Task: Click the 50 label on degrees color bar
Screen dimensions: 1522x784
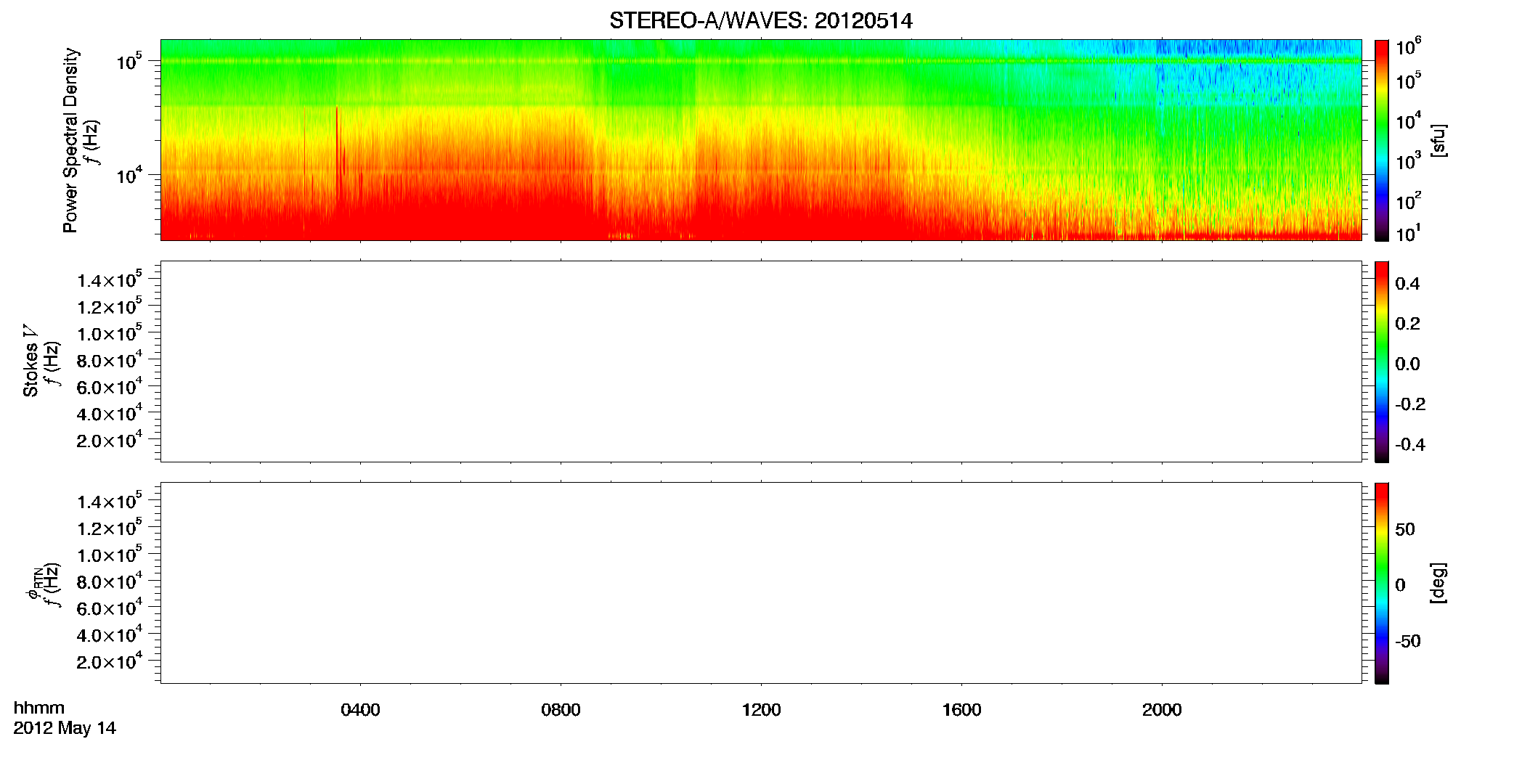Action: 1405,529
